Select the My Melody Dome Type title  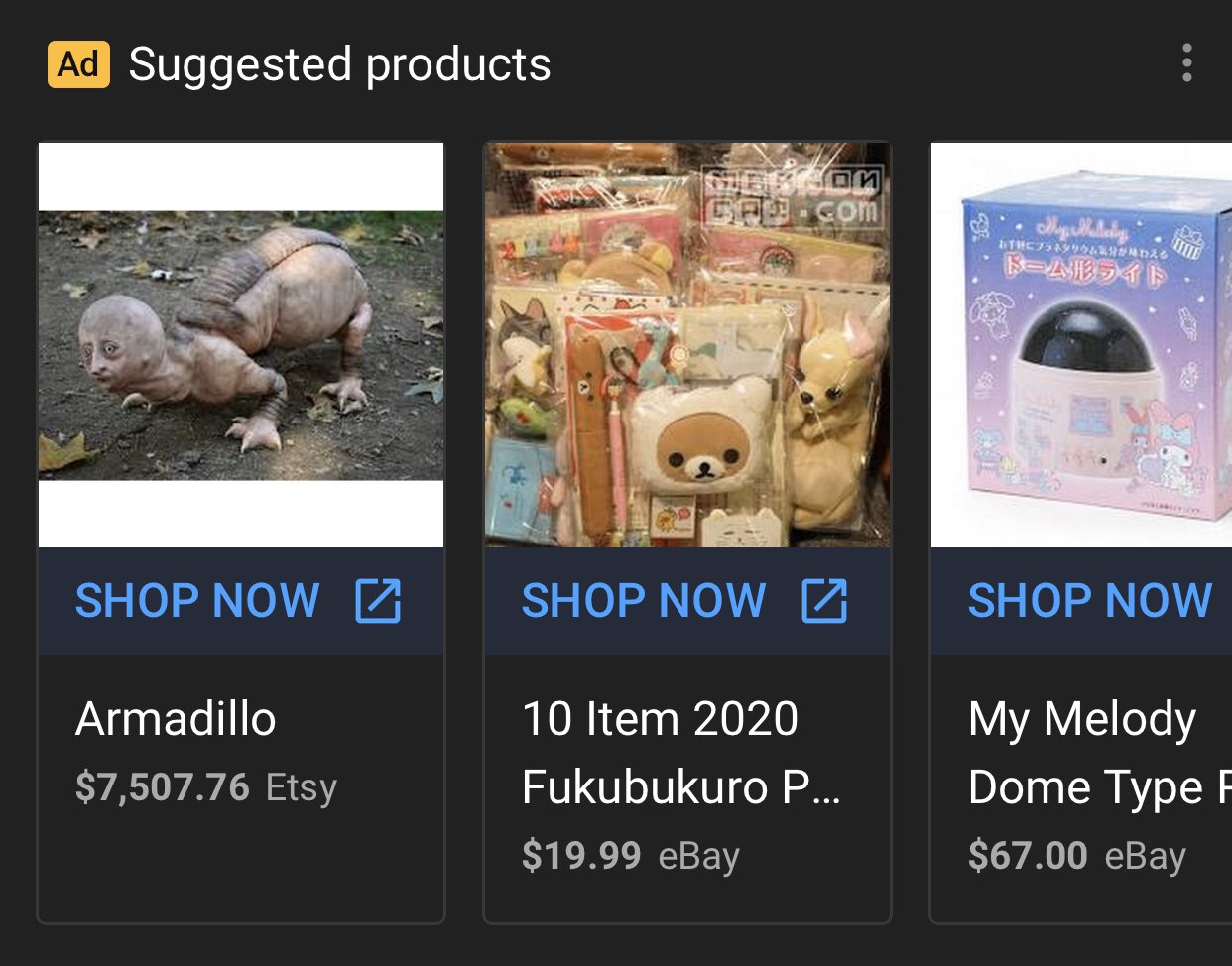(x=1099, y=753)
